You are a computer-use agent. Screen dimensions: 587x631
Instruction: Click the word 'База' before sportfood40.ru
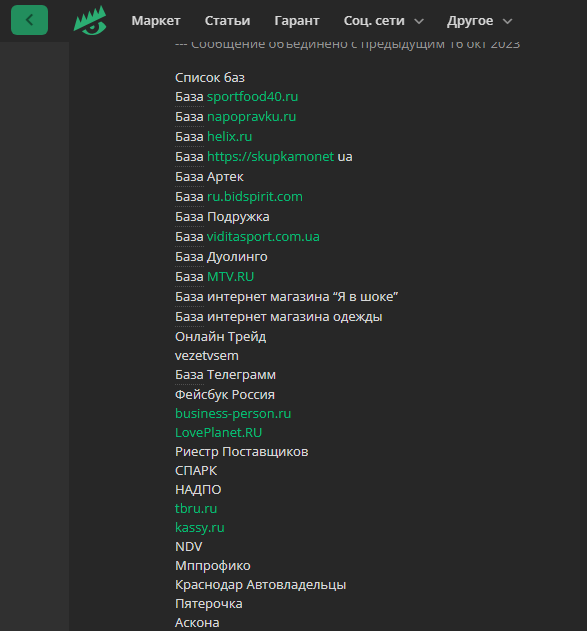point(189,97)
